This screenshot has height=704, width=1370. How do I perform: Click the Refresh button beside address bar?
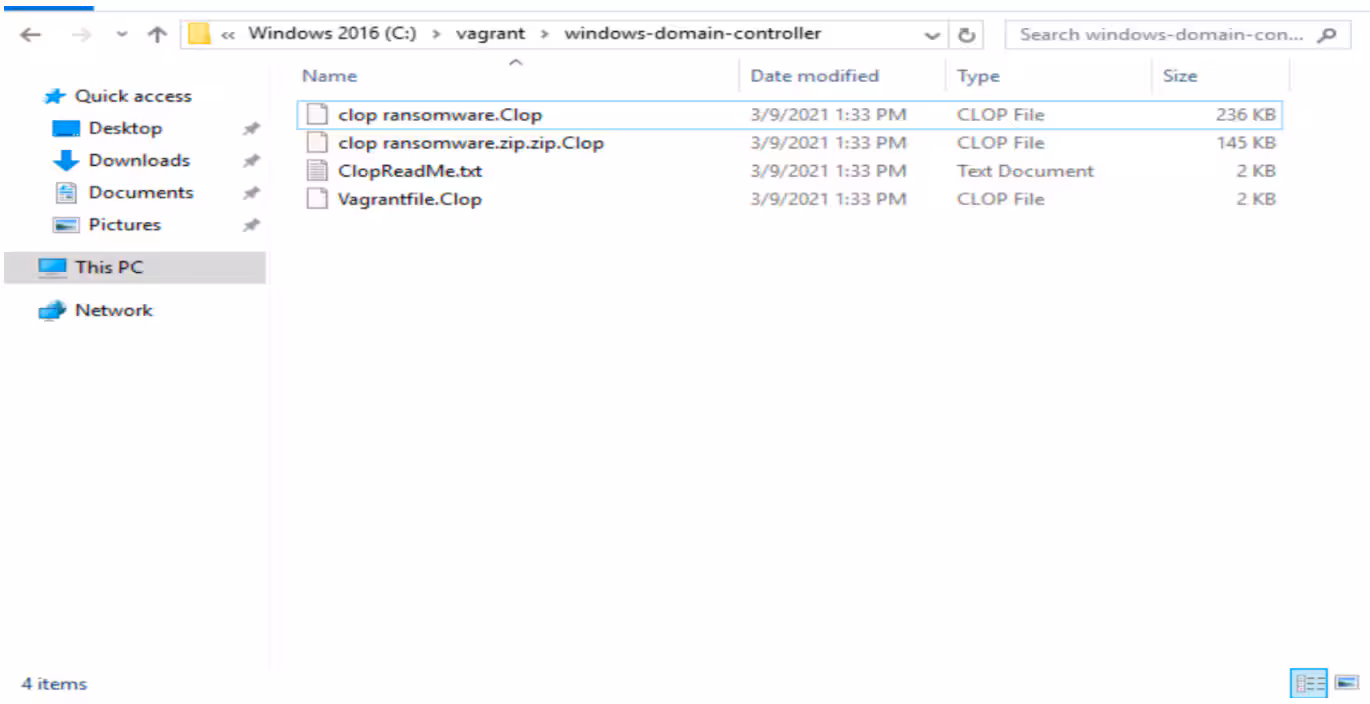966,34
